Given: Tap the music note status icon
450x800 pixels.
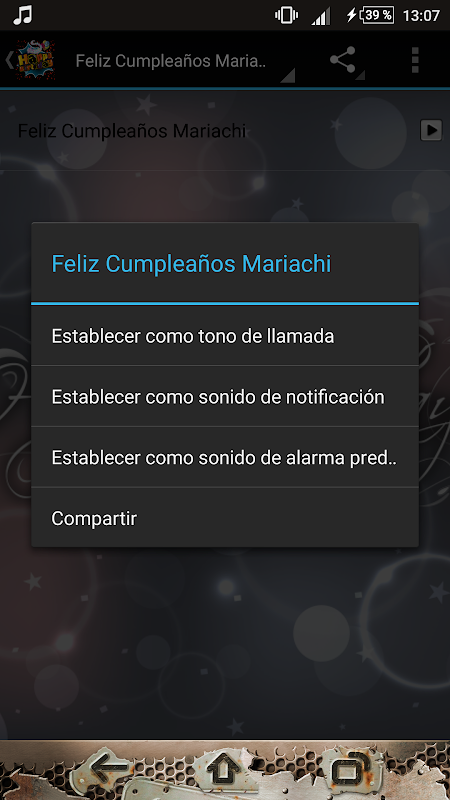Looking at the screenshot, I should pyautogui.click(x=22, y=15).
